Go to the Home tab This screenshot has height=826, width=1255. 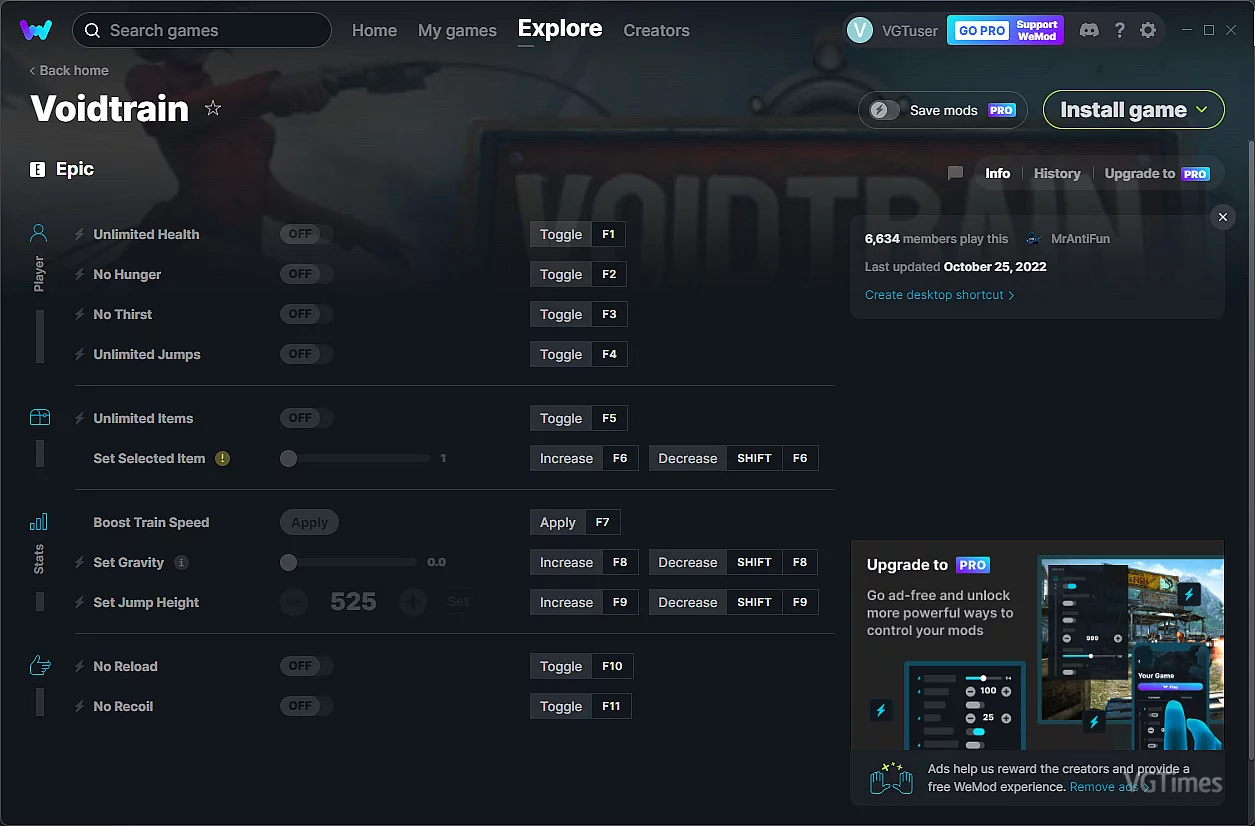pos(374,30)
